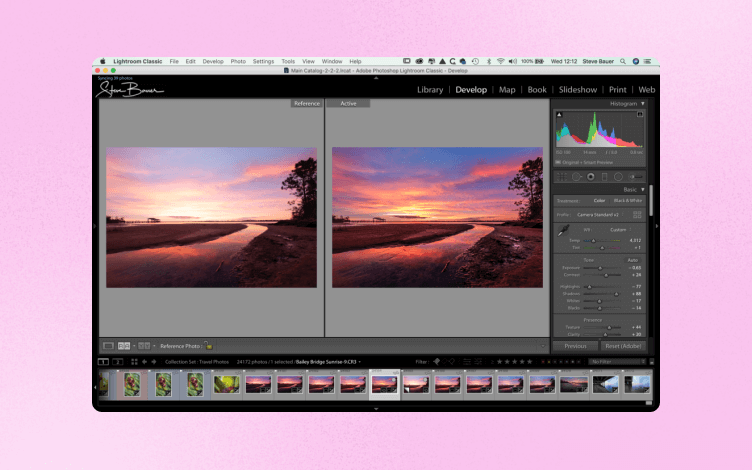Select the Crop Overlay tool icon
Viewport: 752px width, 470px height.
pos(561,176)
